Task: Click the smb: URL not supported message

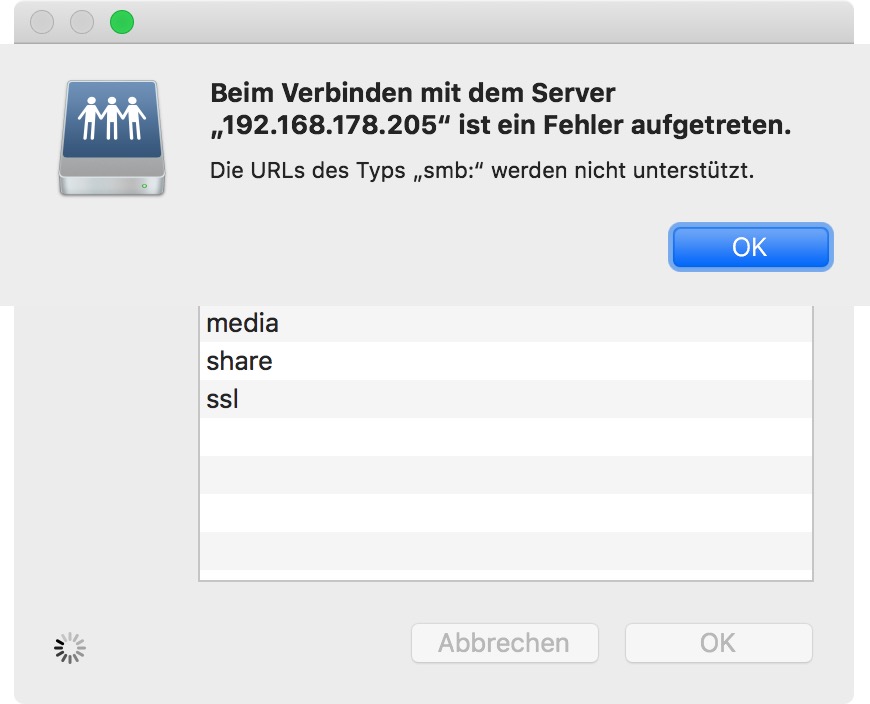Action: click(481, 170)
